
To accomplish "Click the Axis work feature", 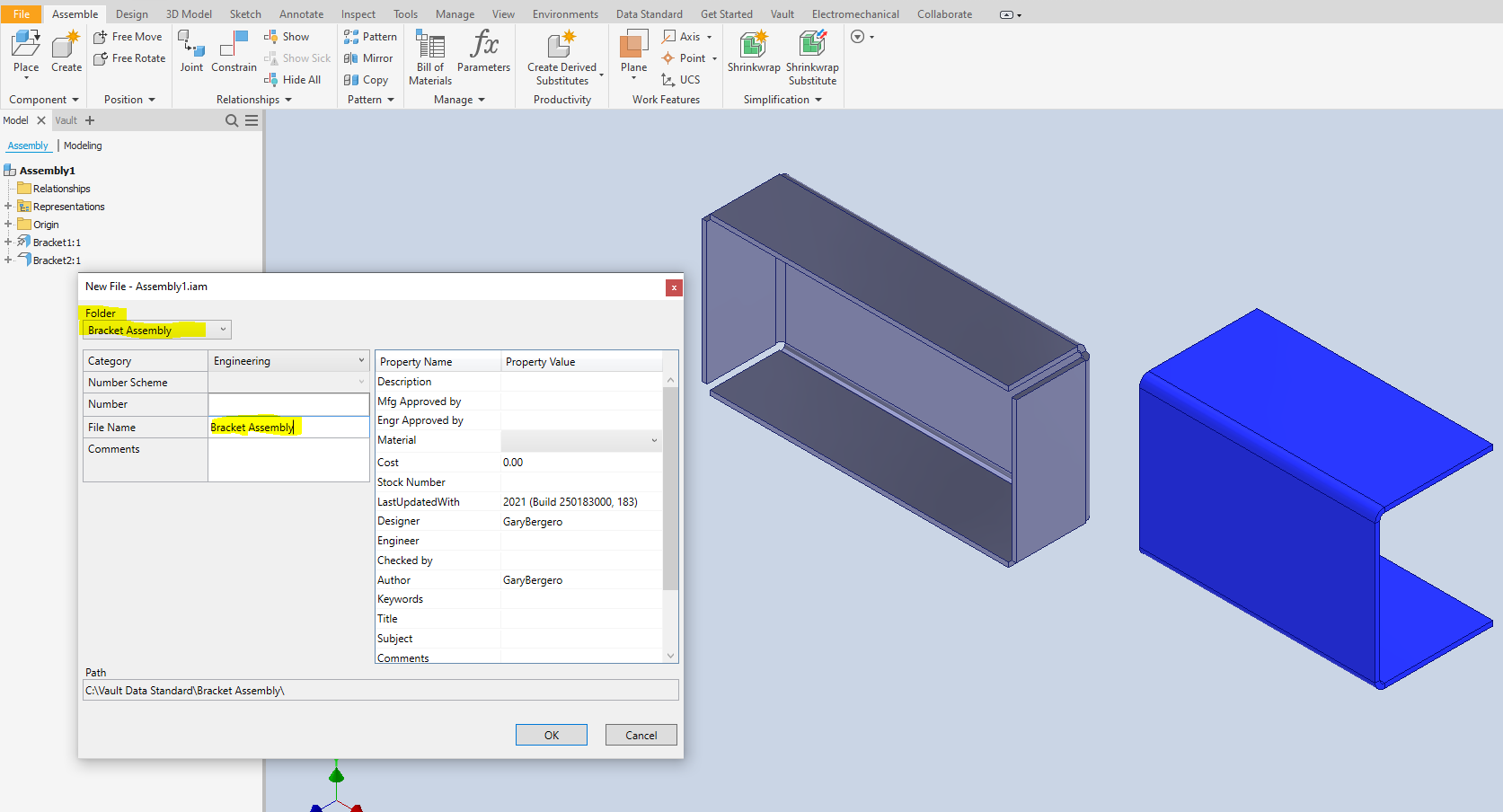I will point(686,37).
